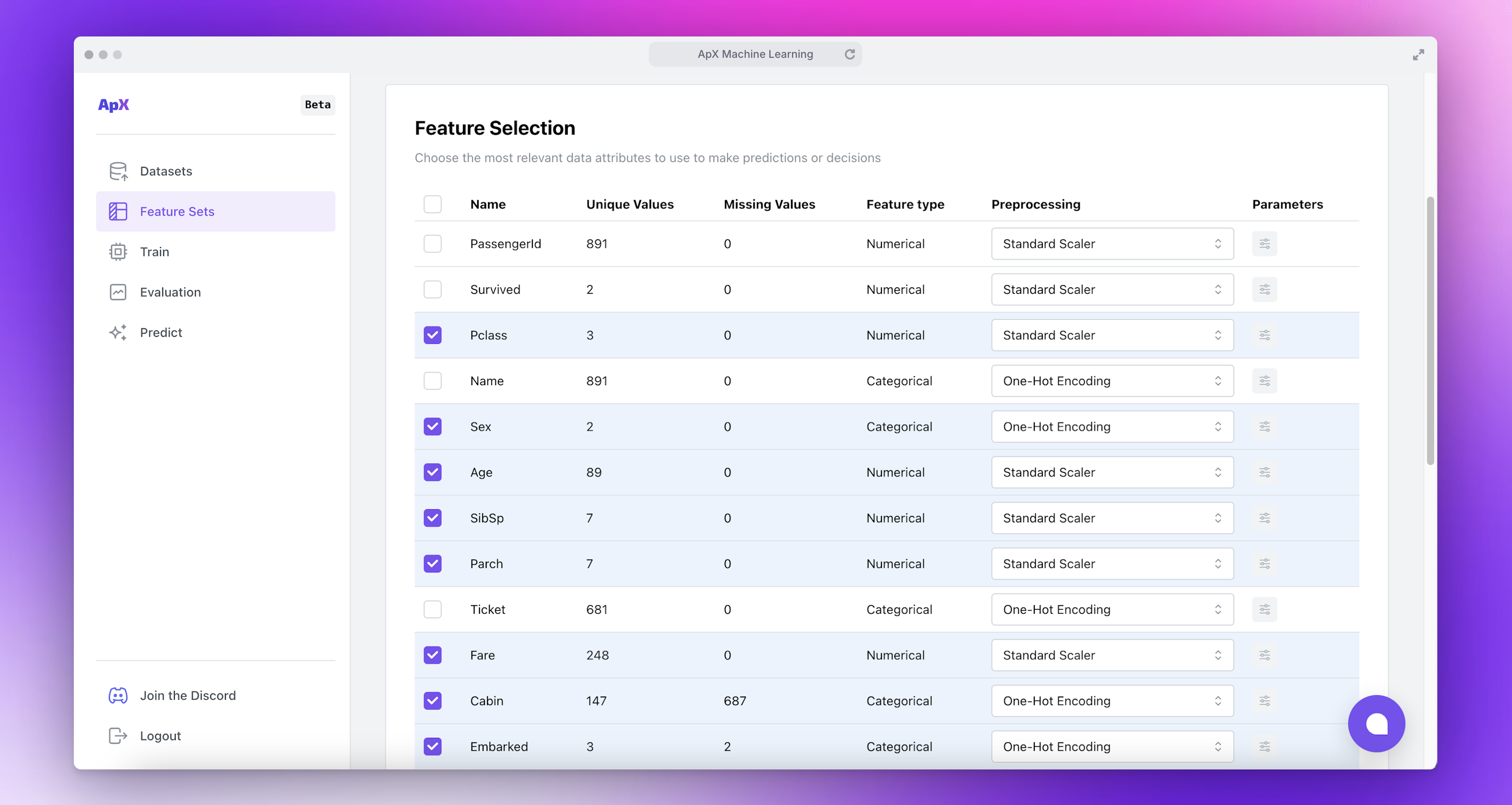This screenshot has height=805, width=1512.
Task: Reload page with the refresh icon
Action: [x=849, y=54]
